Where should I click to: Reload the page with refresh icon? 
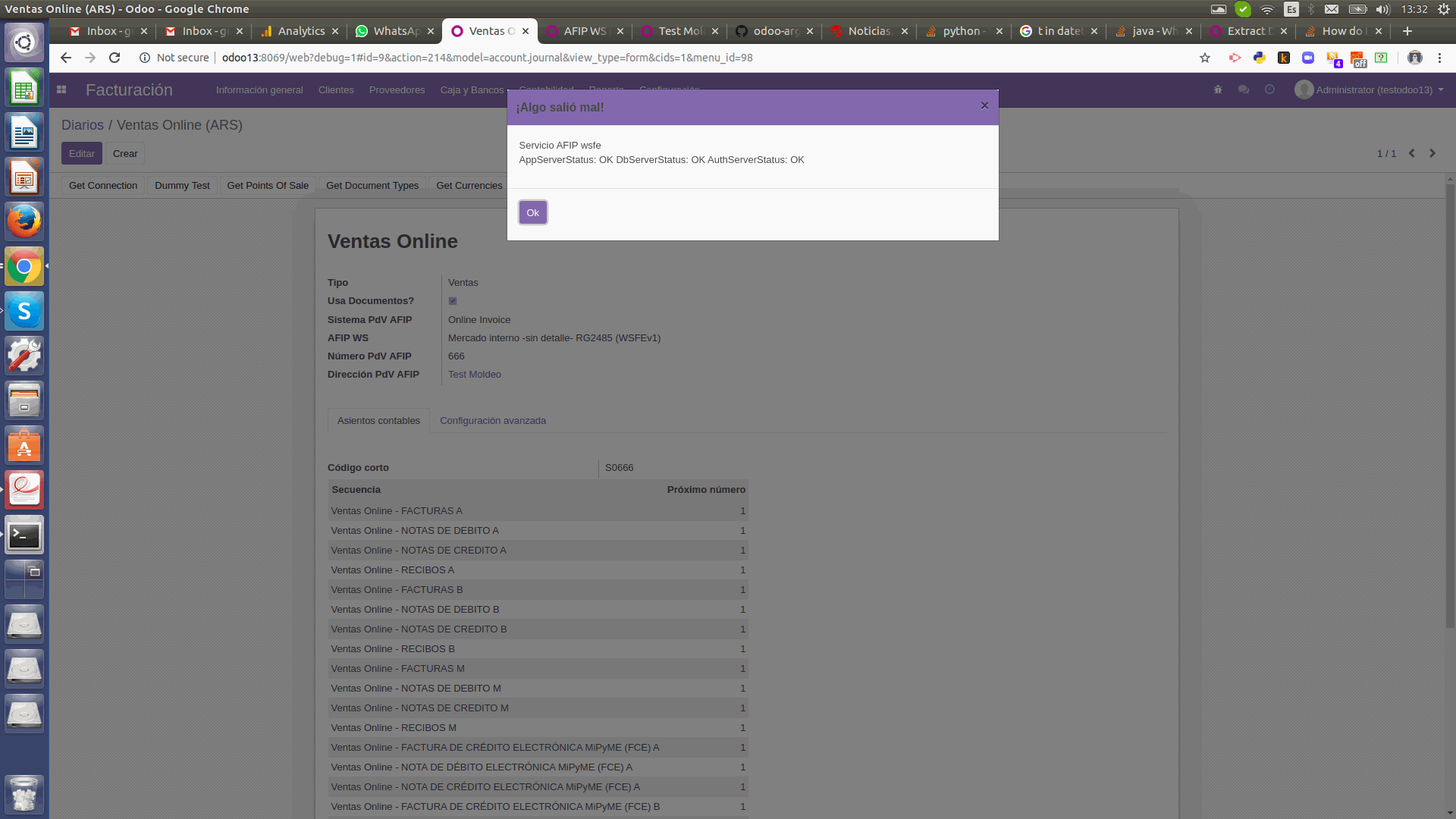tap(115, 58)
